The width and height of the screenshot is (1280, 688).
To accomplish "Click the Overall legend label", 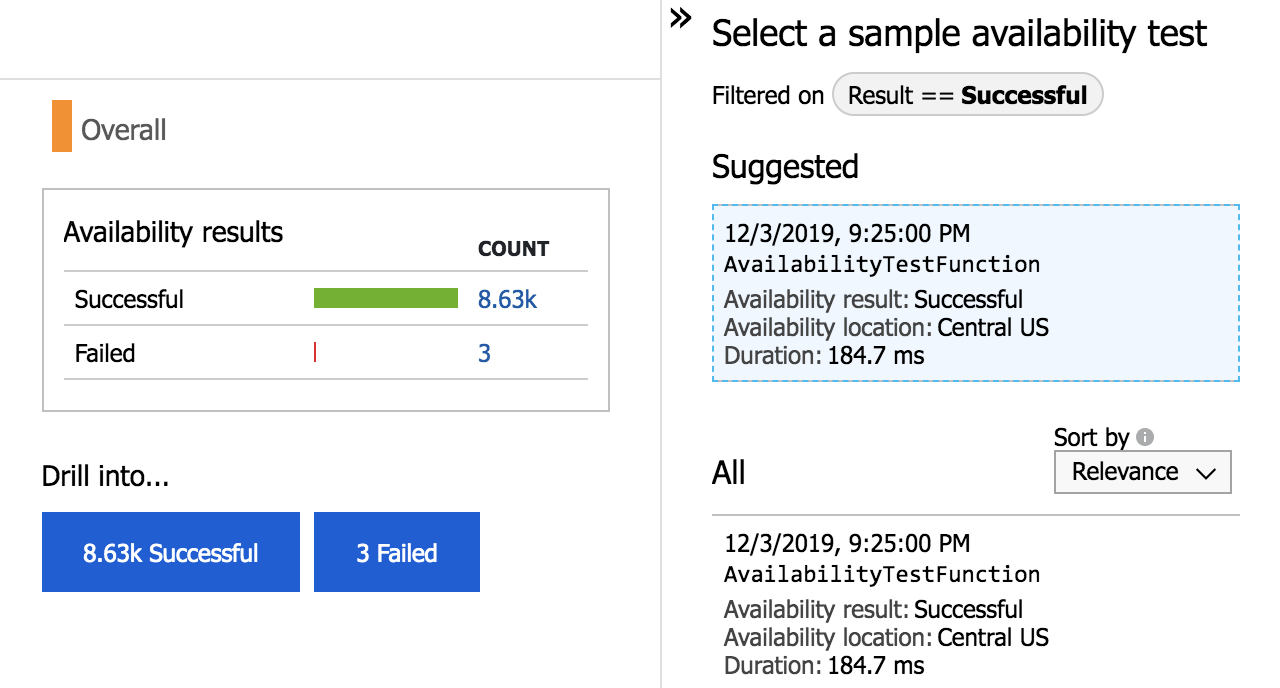I will 124,130.
